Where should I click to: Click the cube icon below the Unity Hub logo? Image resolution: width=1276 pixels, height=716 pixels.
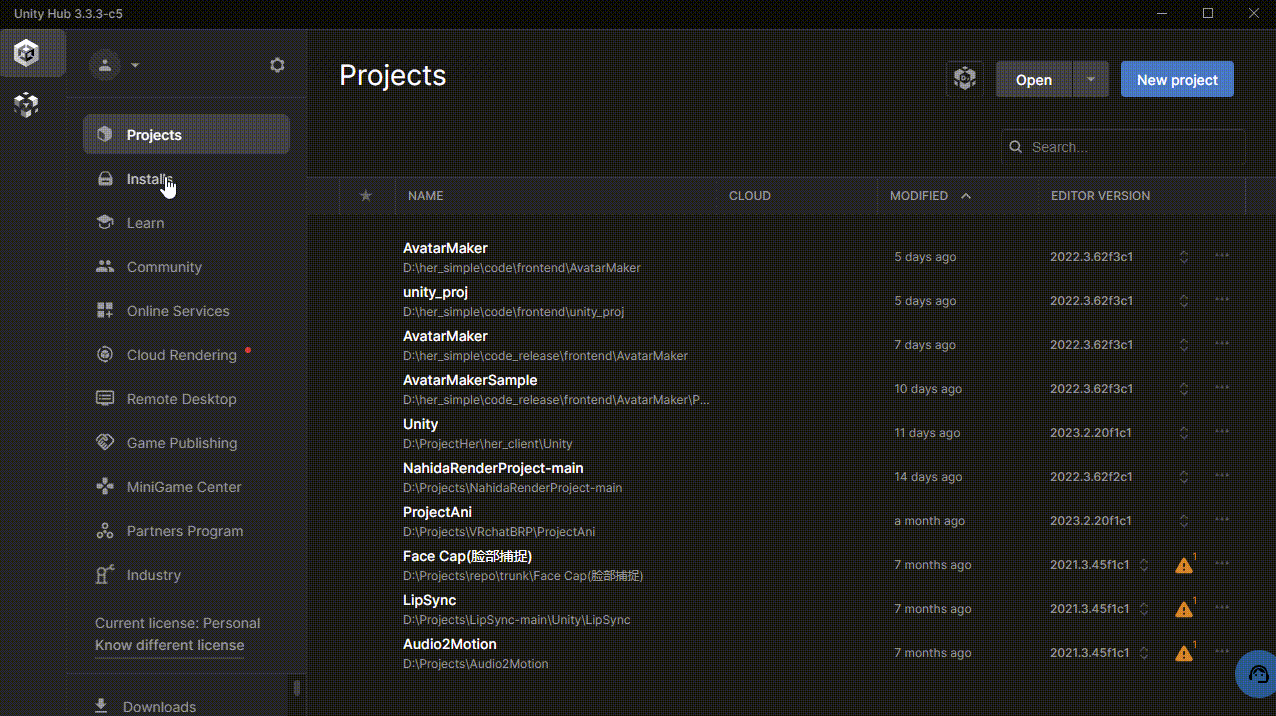(27, 105)
